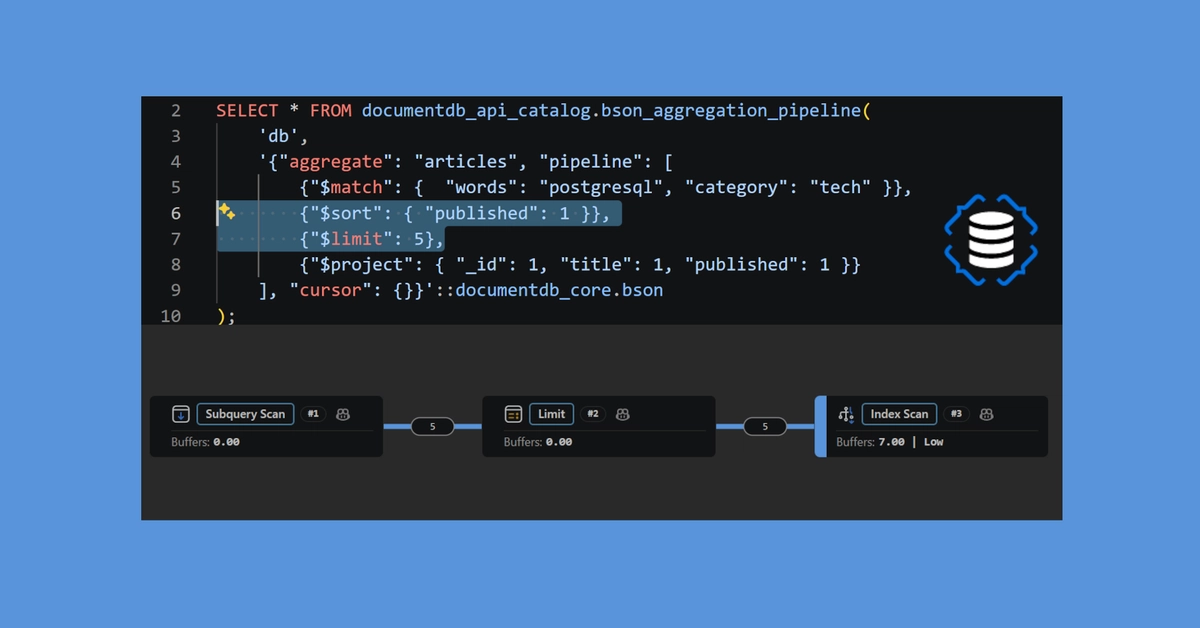Screen dimensions: 1200x628
Task: Open Copilot icon on Limit node
Action: (622, 414)
